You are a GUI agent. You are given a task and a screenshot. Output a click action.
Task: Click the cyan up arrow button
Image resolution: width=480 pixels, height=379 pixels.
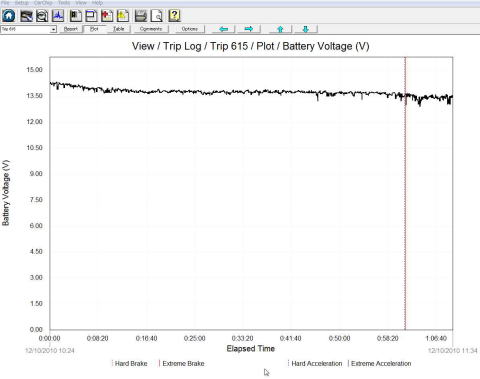pyautogui.click(x=280, y=29)
